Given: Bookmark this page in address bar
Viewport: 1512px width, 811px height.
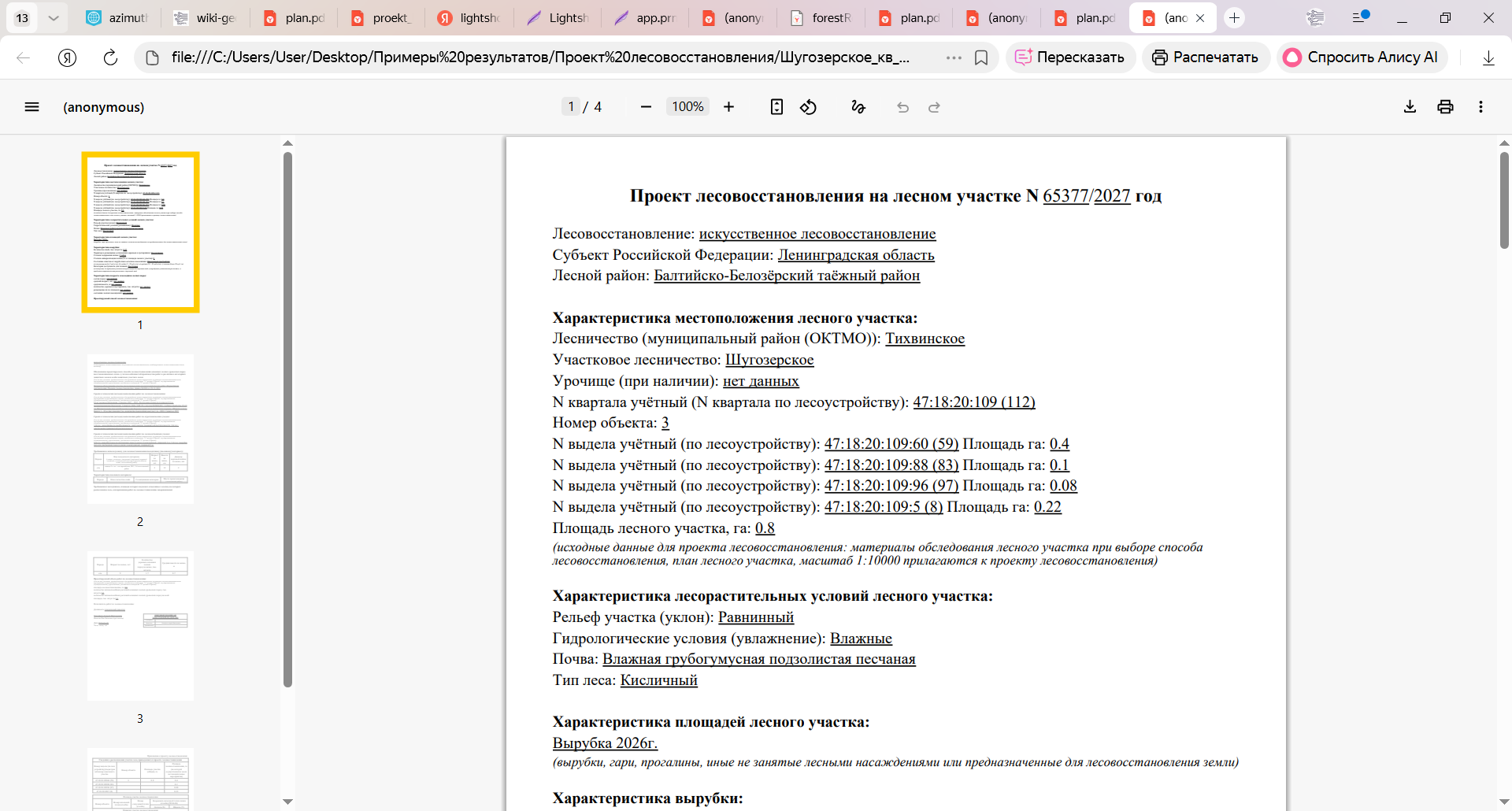Looking at the screenshot, I should pyautogui.click(x=981, y=57).
